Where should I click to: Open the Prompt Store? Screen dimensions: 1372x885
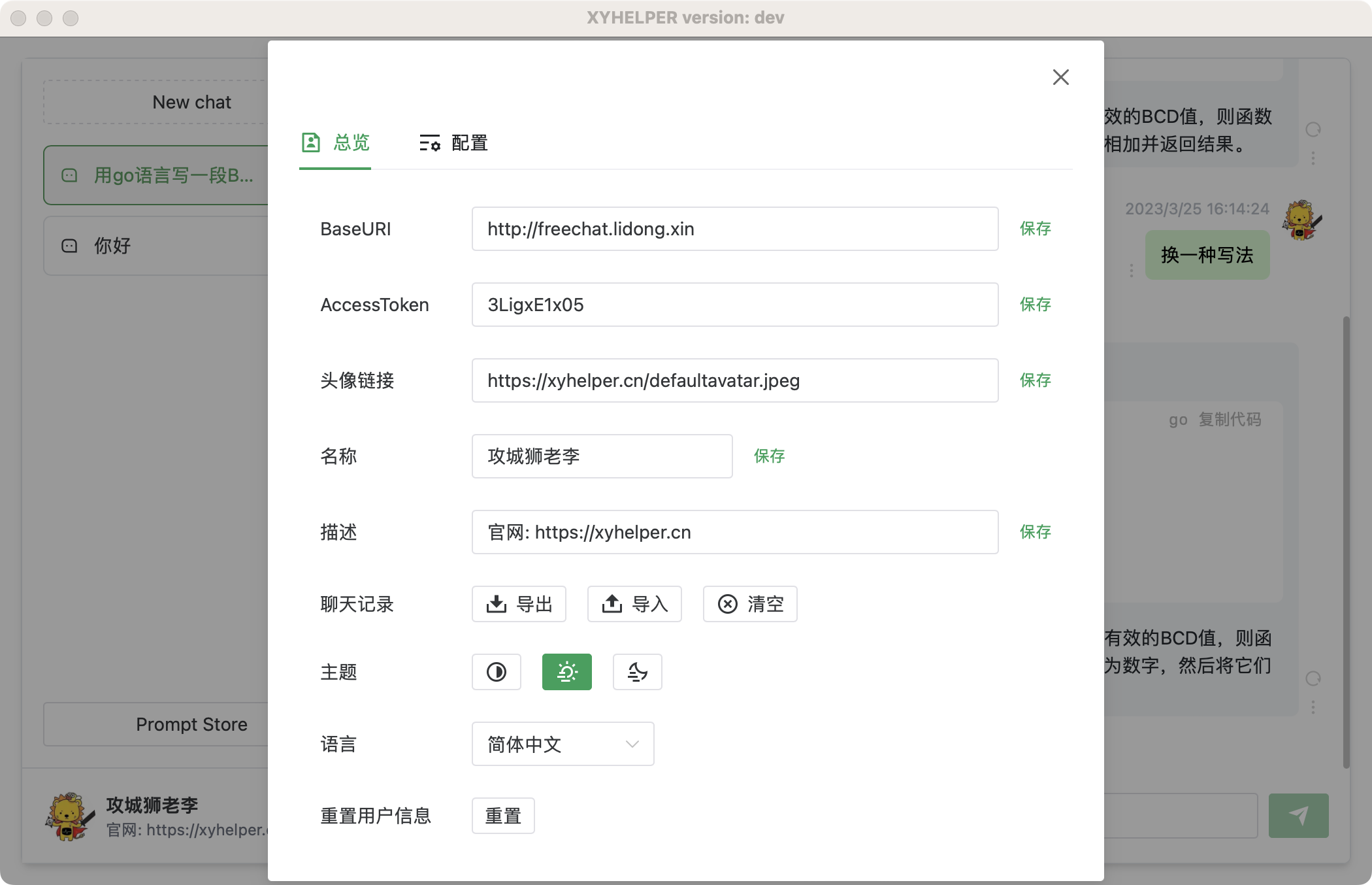click(191, 724)
